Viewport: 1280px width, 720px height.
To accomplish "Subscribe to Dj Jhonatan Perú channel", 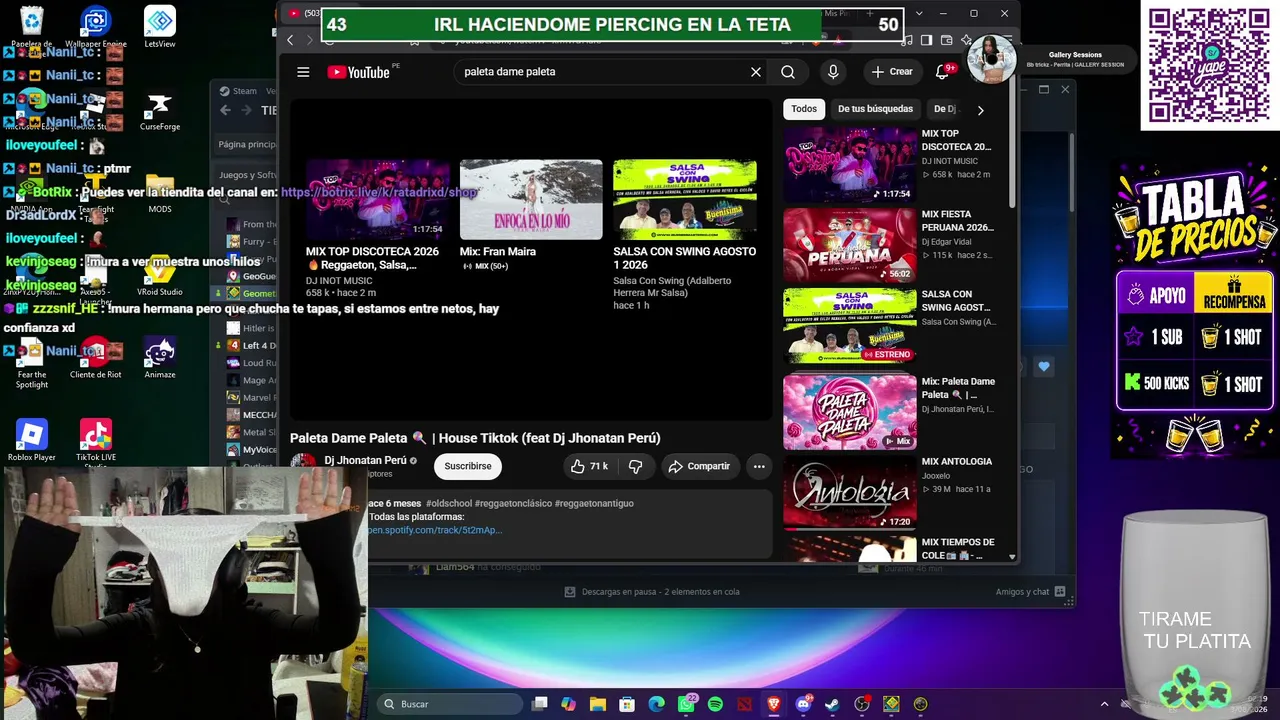I will pyautogui.click(x=468, y=466).
